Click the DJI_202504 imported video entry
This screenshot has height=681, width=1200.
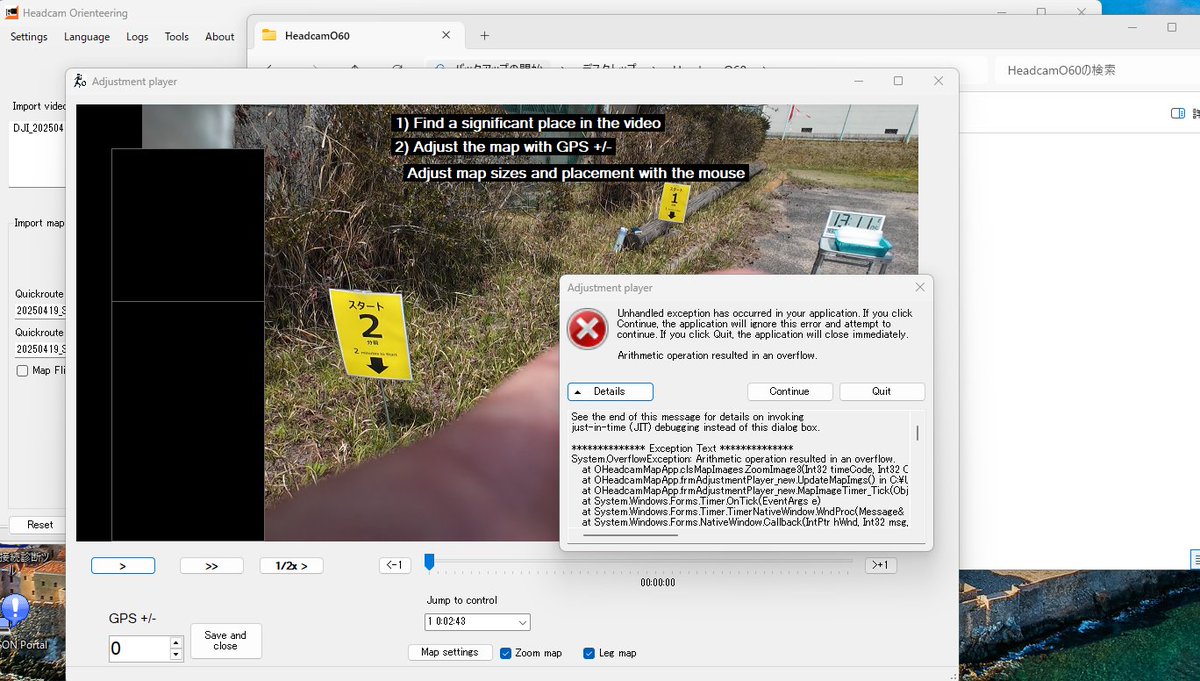[38, 128]
